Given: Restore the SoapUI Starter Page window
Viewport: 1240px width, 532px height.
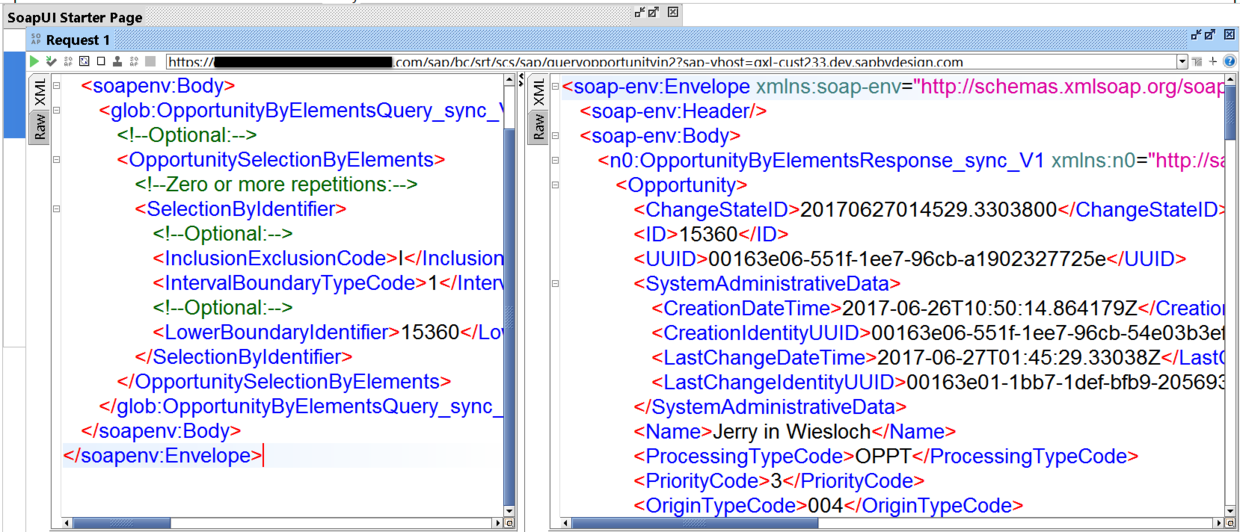Looking at the screenshot, I should point(639,13).
